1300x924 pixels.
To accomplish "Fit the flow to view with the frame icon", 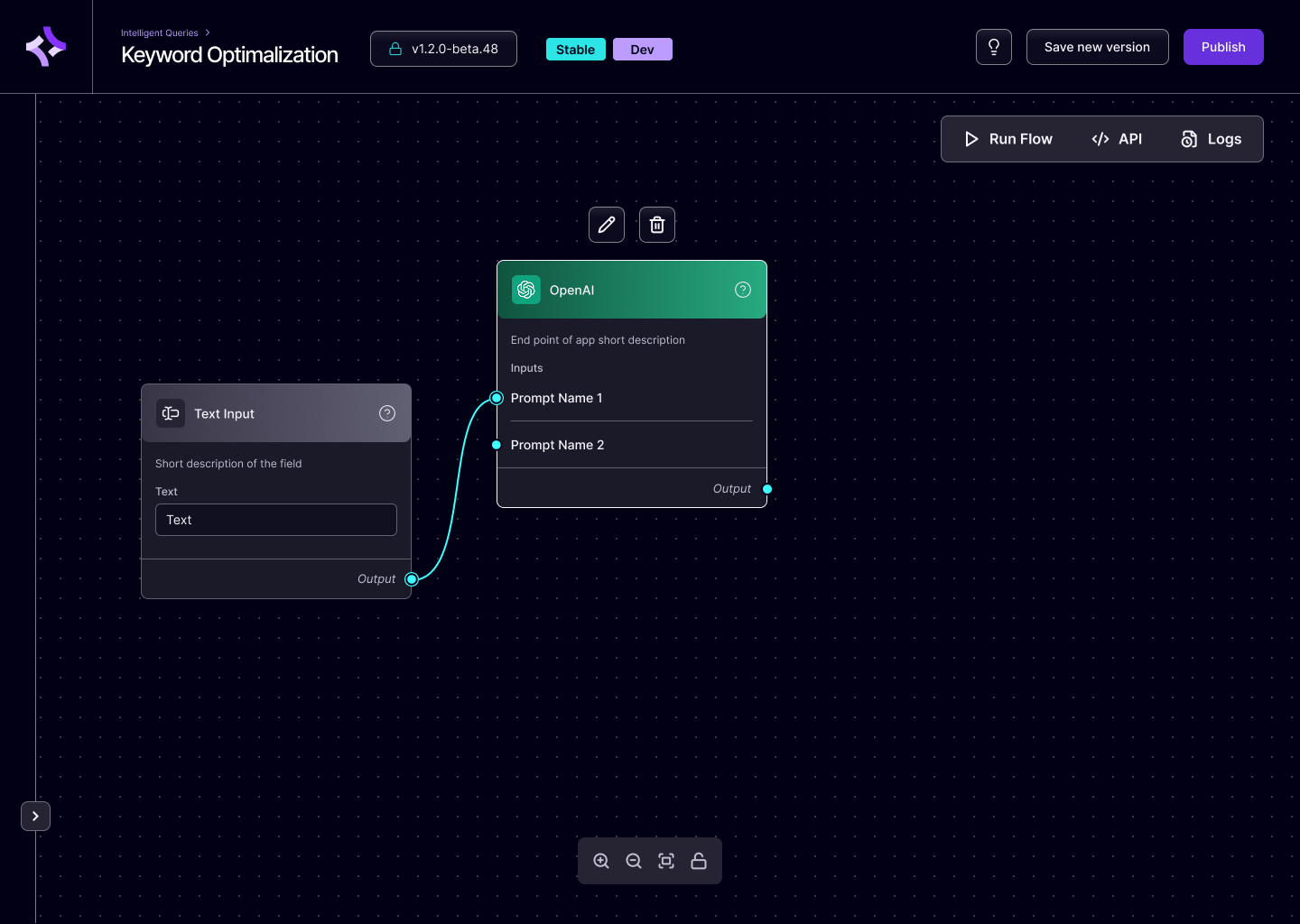I will [666, 861].
